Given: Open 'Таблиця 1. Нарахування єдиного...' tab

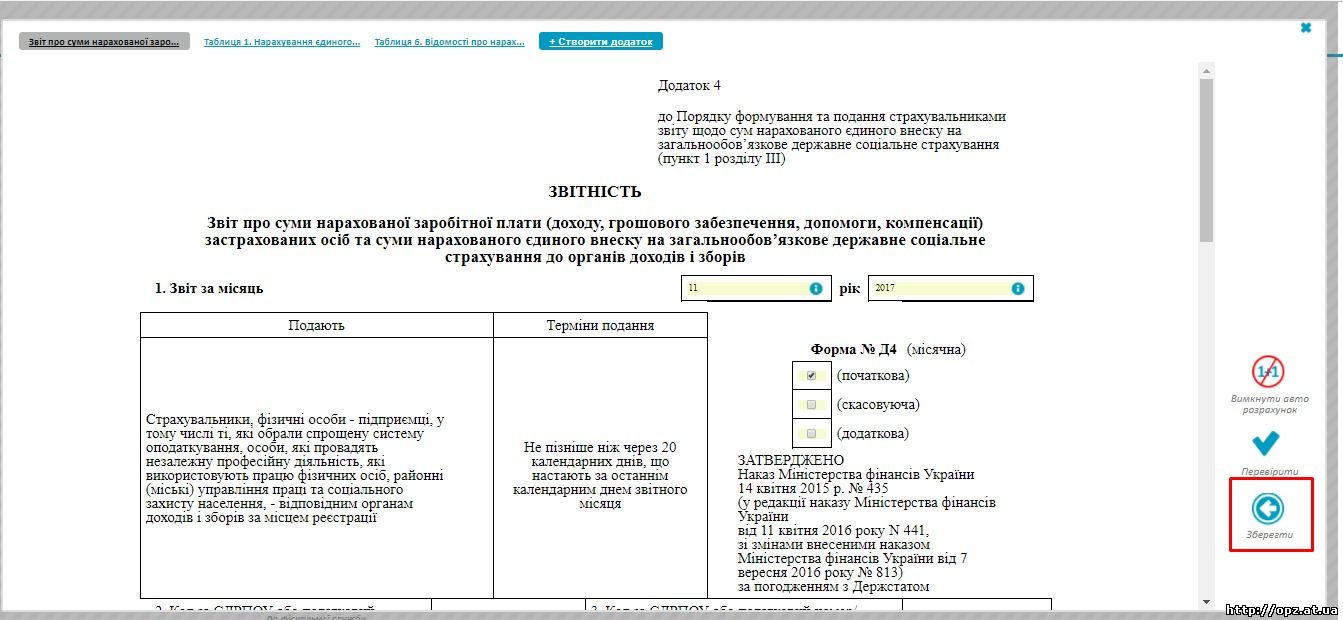Looking at the screenshot, I should coord(282,42).
